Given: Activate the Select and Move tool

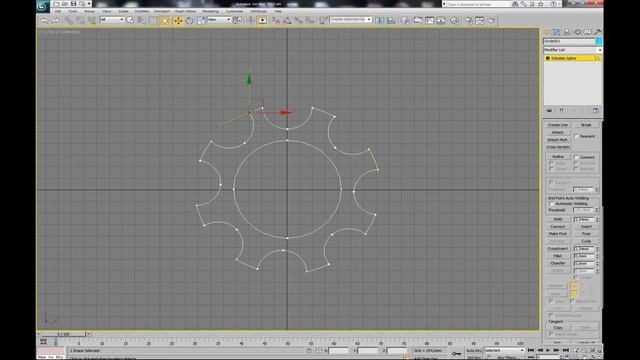Looking at the screenshot, I should click(x=178, y=20).
